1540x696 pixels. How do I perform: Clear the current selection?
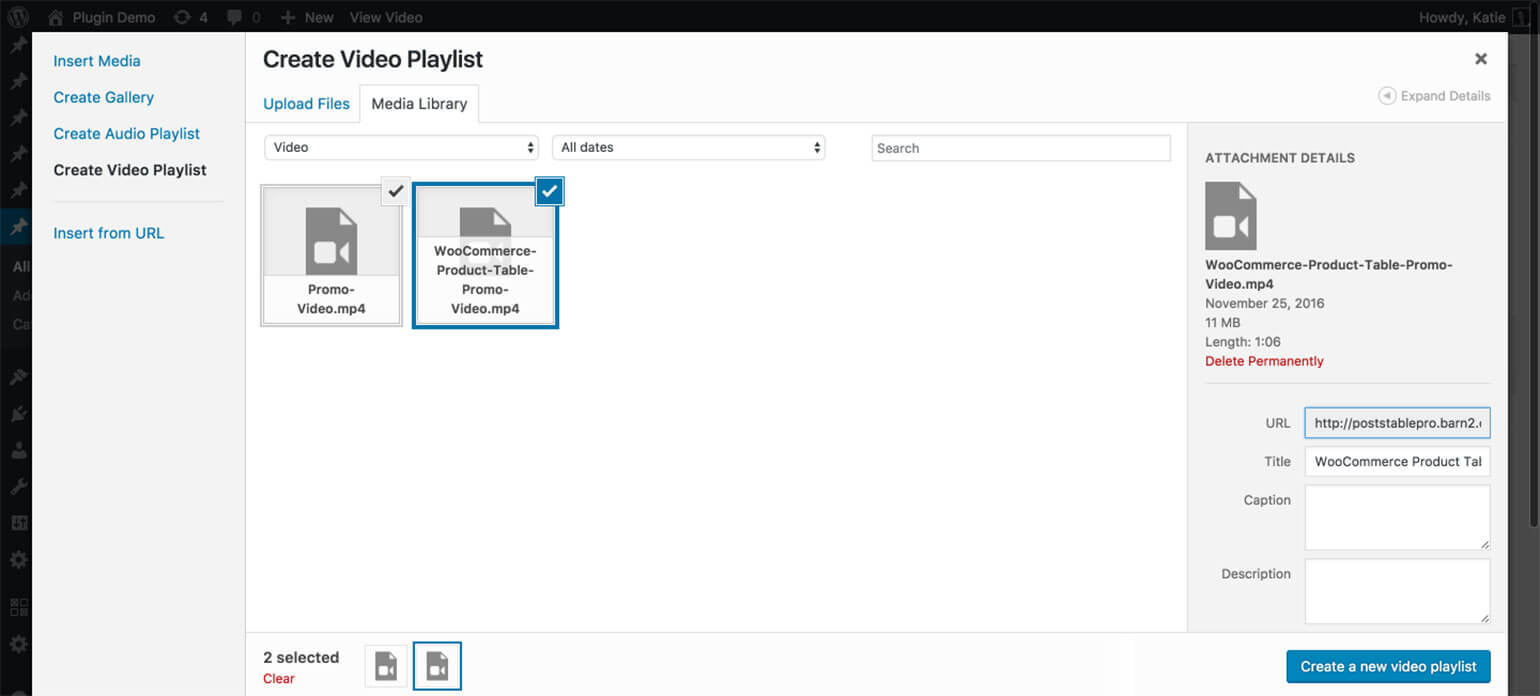coord(279,678)
